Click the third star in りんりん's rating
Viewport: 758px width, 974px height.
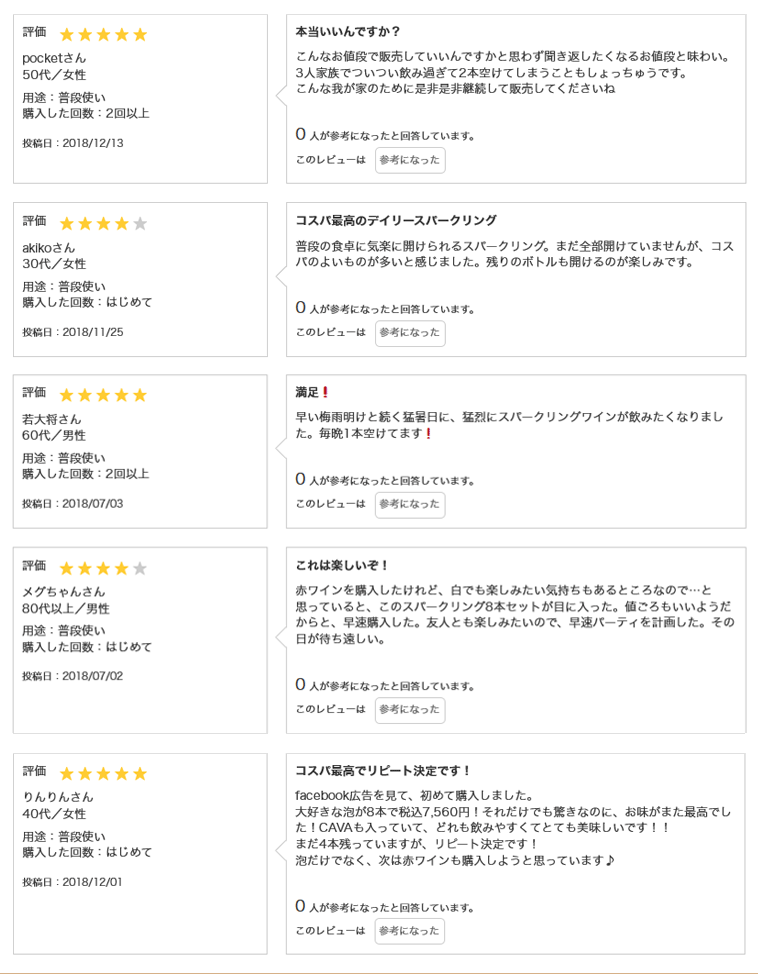click(x=104, y=773)
